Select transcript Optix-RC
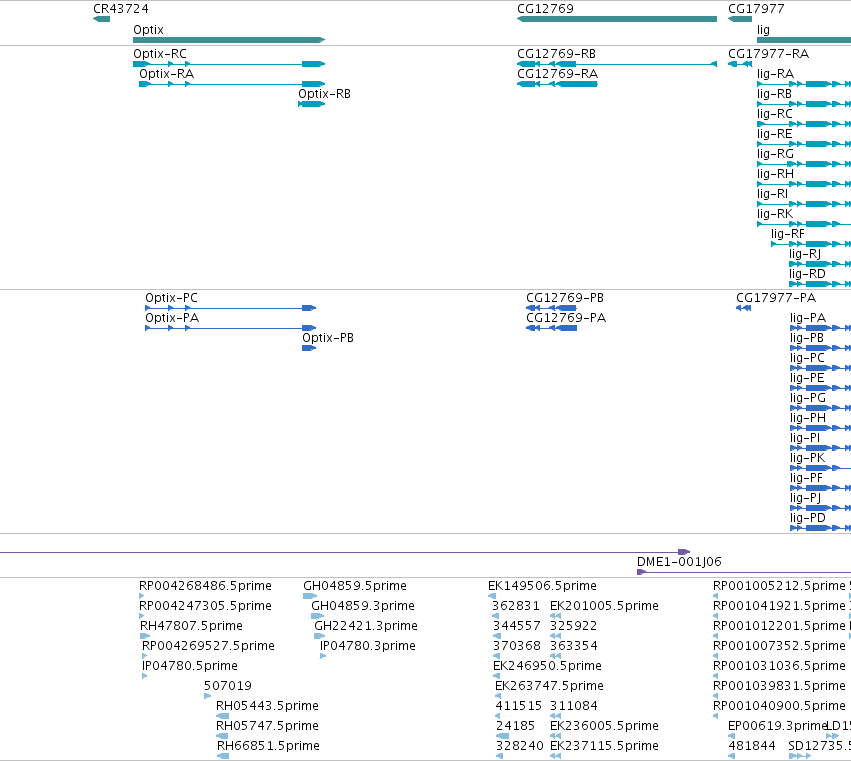 229,64
